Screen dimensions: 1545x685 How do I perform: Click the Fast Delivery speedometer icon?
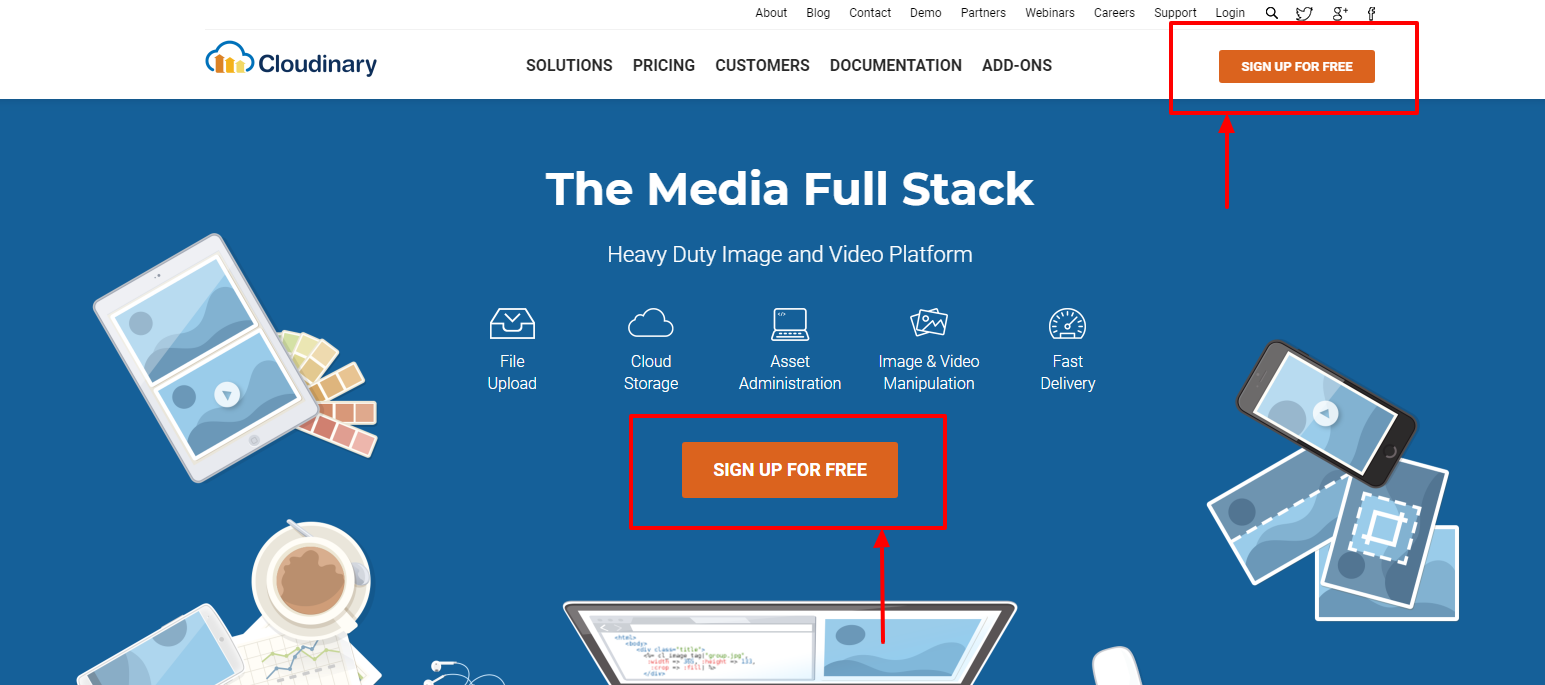click(1067, 324)
